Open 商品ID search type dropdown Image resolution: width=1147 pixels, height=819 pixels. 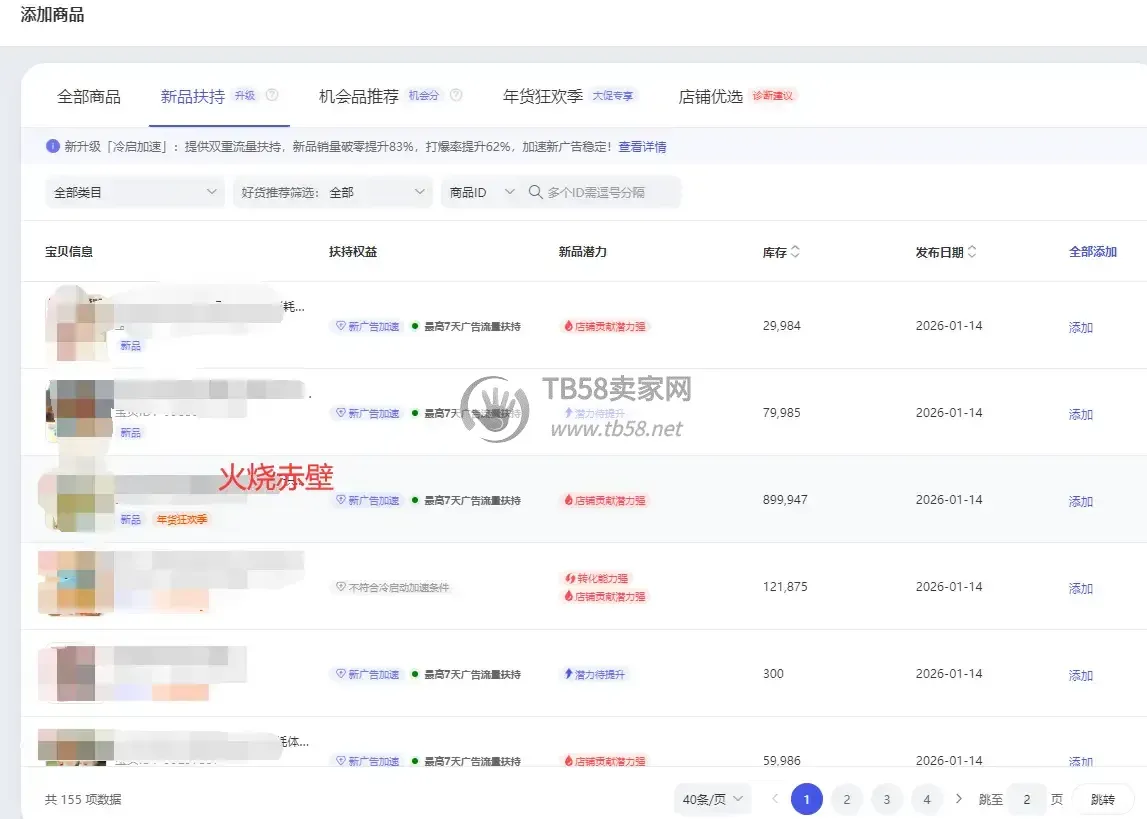(x=481, y=192)
